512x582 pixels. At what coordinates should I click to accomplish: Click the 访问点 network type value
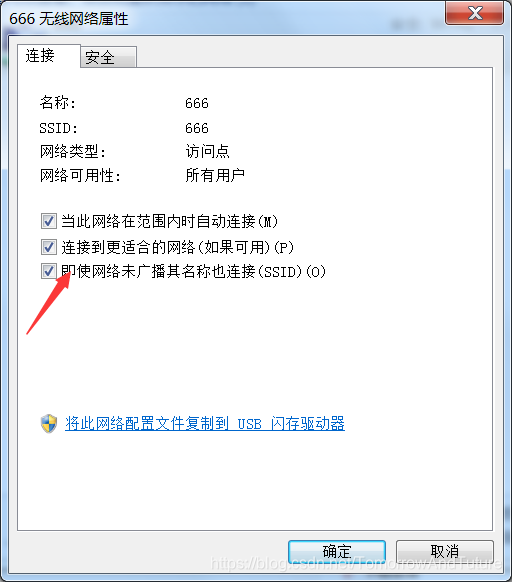click(x=208, y=151)
